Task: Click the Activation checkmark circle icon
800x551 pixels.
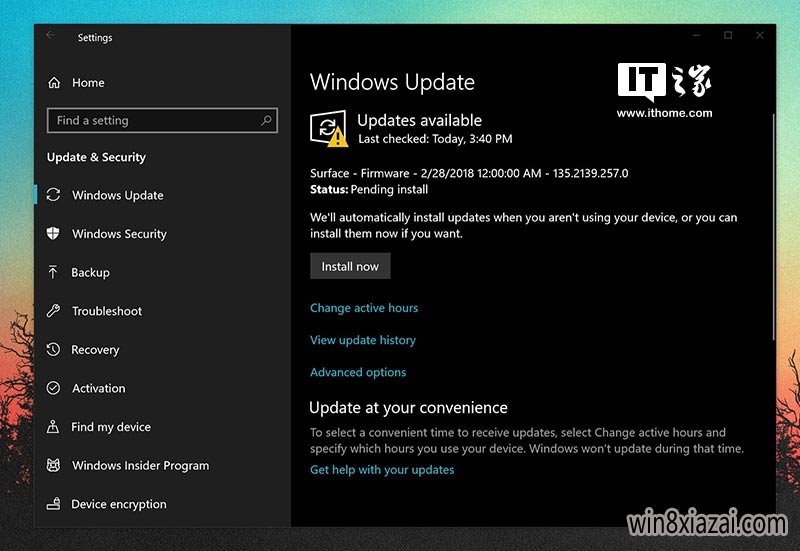Action: pos(53,388)
